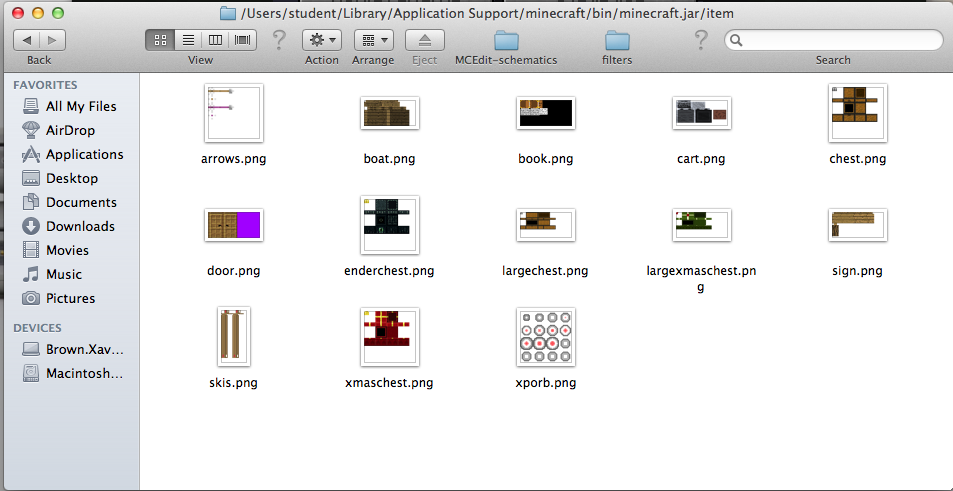953x491 pixels.
Task: Open Documents from the sidebar
Action: 70,202
